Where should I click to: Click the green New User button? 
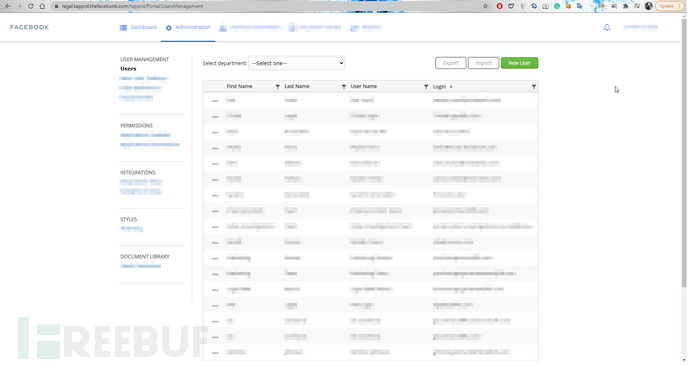coord(519,63)
